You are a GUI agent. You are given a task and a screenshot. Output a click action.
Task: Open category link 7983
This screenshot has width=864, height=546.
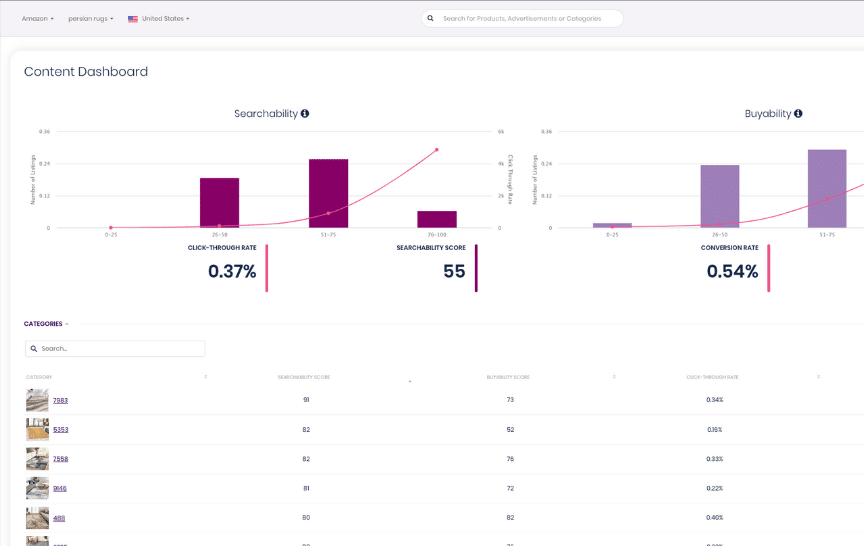point(60,400)
